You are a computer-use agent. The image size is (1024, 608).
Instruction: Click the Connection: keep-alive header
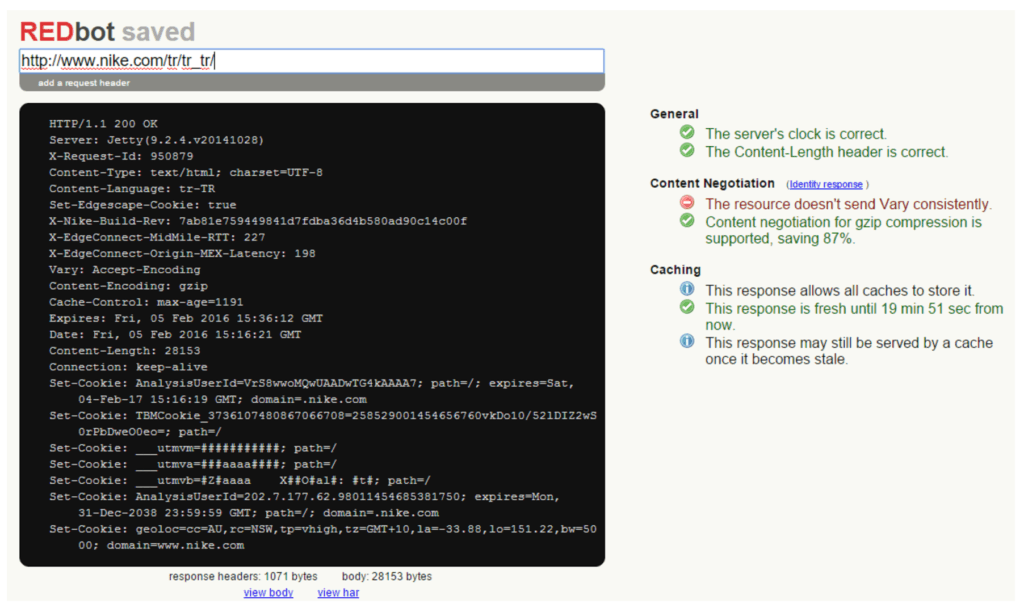[128, 367]
